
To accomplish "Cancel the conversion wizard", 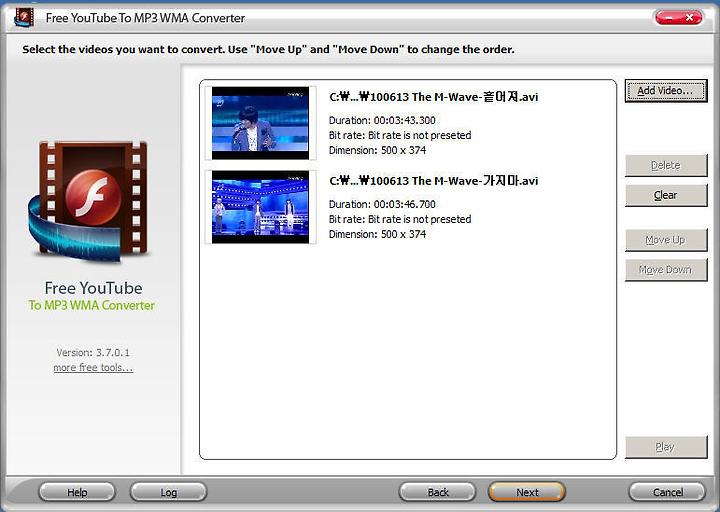I will coord(667,492).
